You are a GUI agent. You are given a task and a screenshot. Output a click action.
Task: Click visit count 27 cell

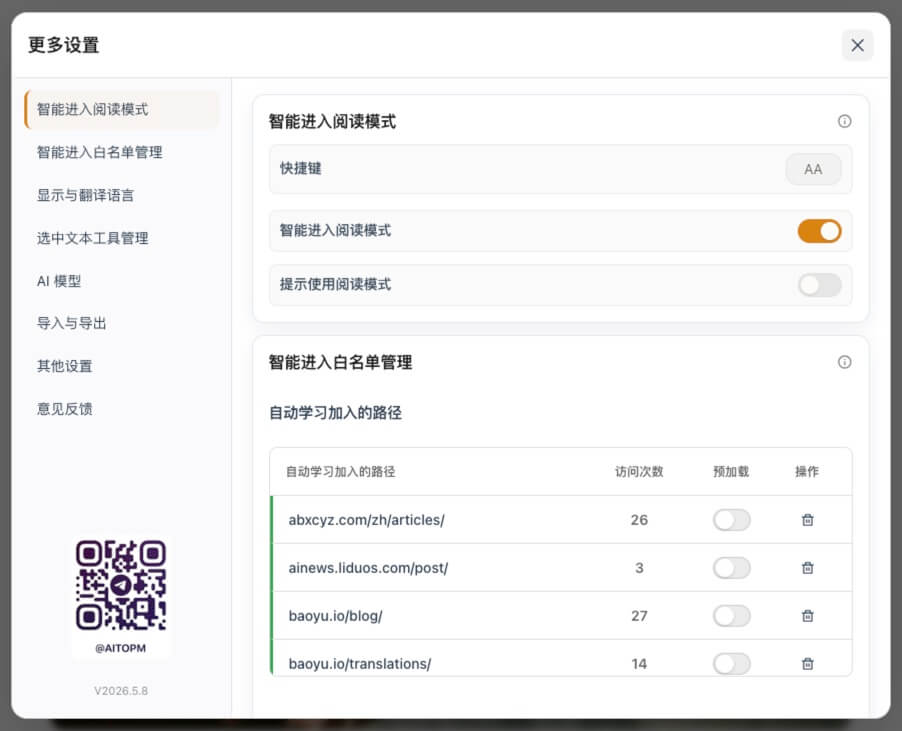[x=639, y=616]
